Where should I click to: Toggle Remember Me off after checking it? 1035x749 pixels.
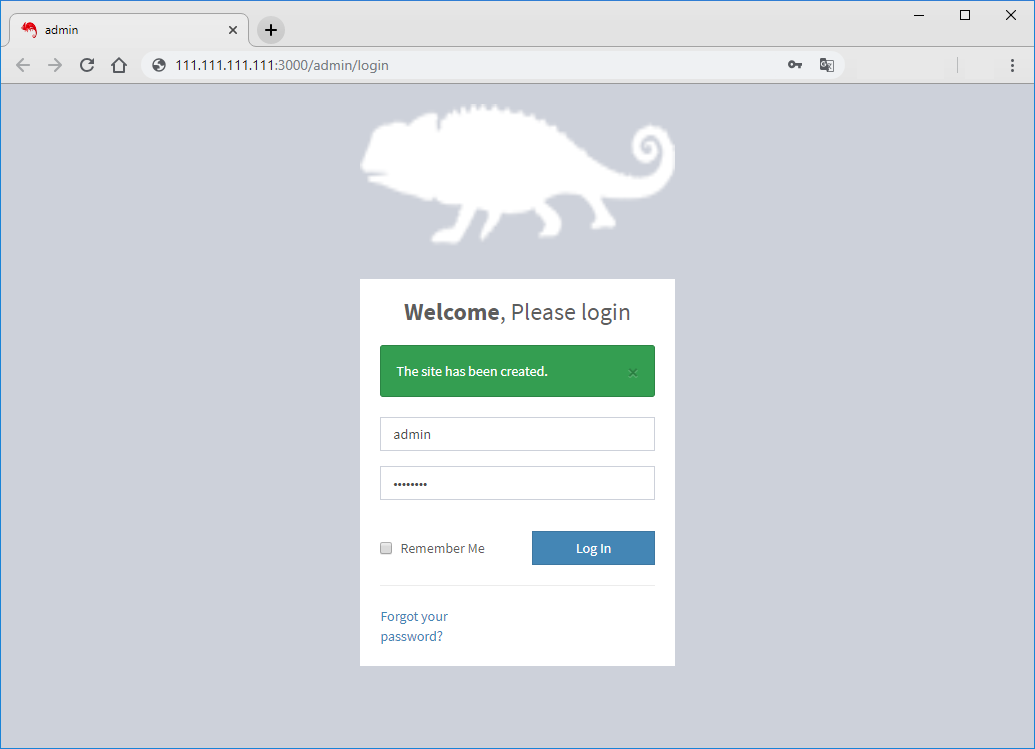386,548
